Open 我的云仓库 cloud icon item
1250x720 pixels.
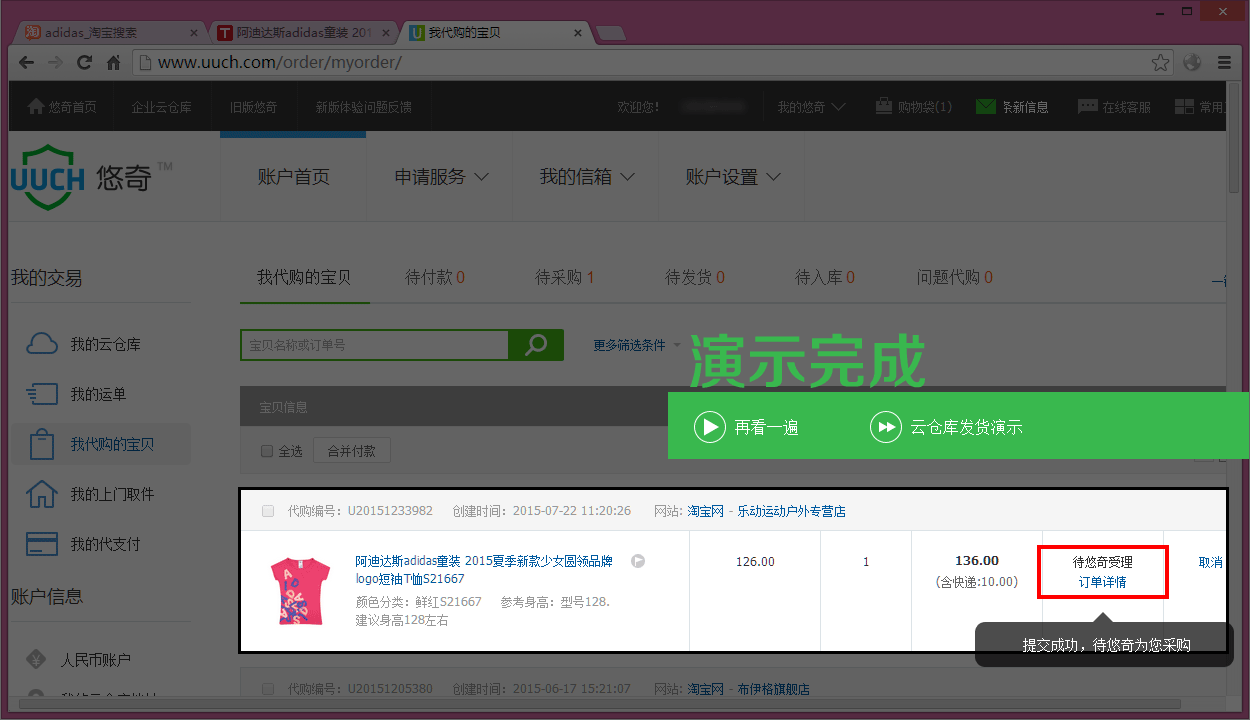click(84, 344)
